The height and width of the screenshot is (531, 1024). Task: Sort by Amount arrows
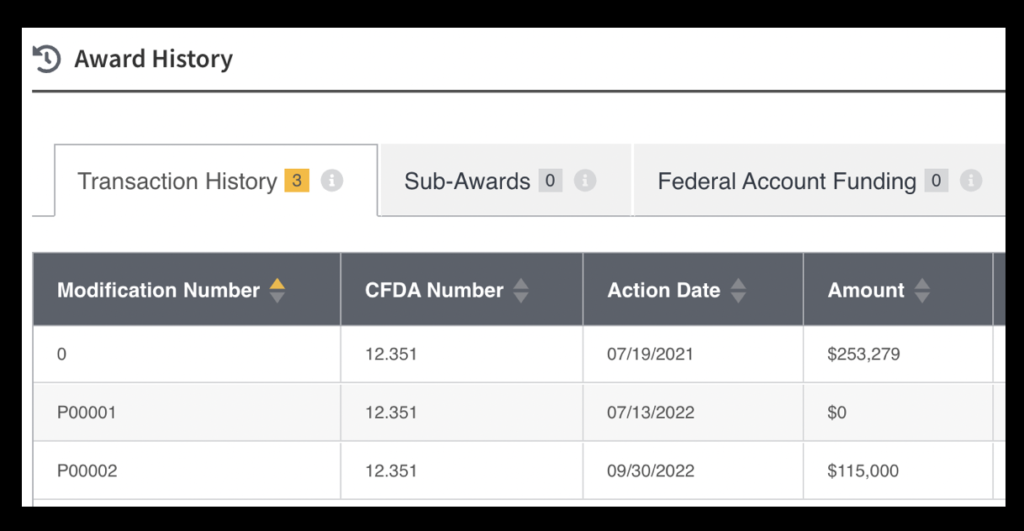[x=921, y=290]
